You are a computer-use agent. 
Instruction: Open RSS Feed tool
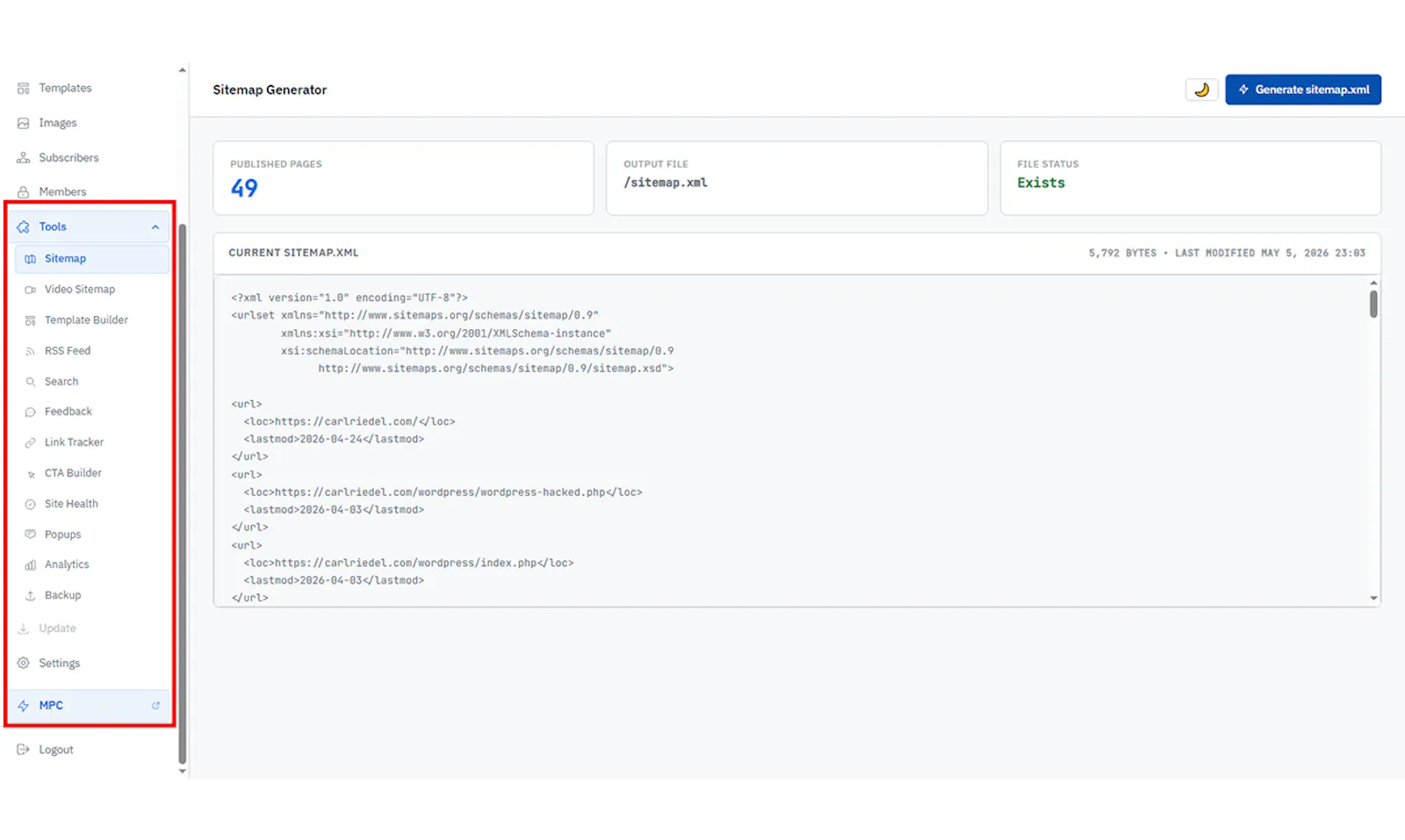pos(68,351)
